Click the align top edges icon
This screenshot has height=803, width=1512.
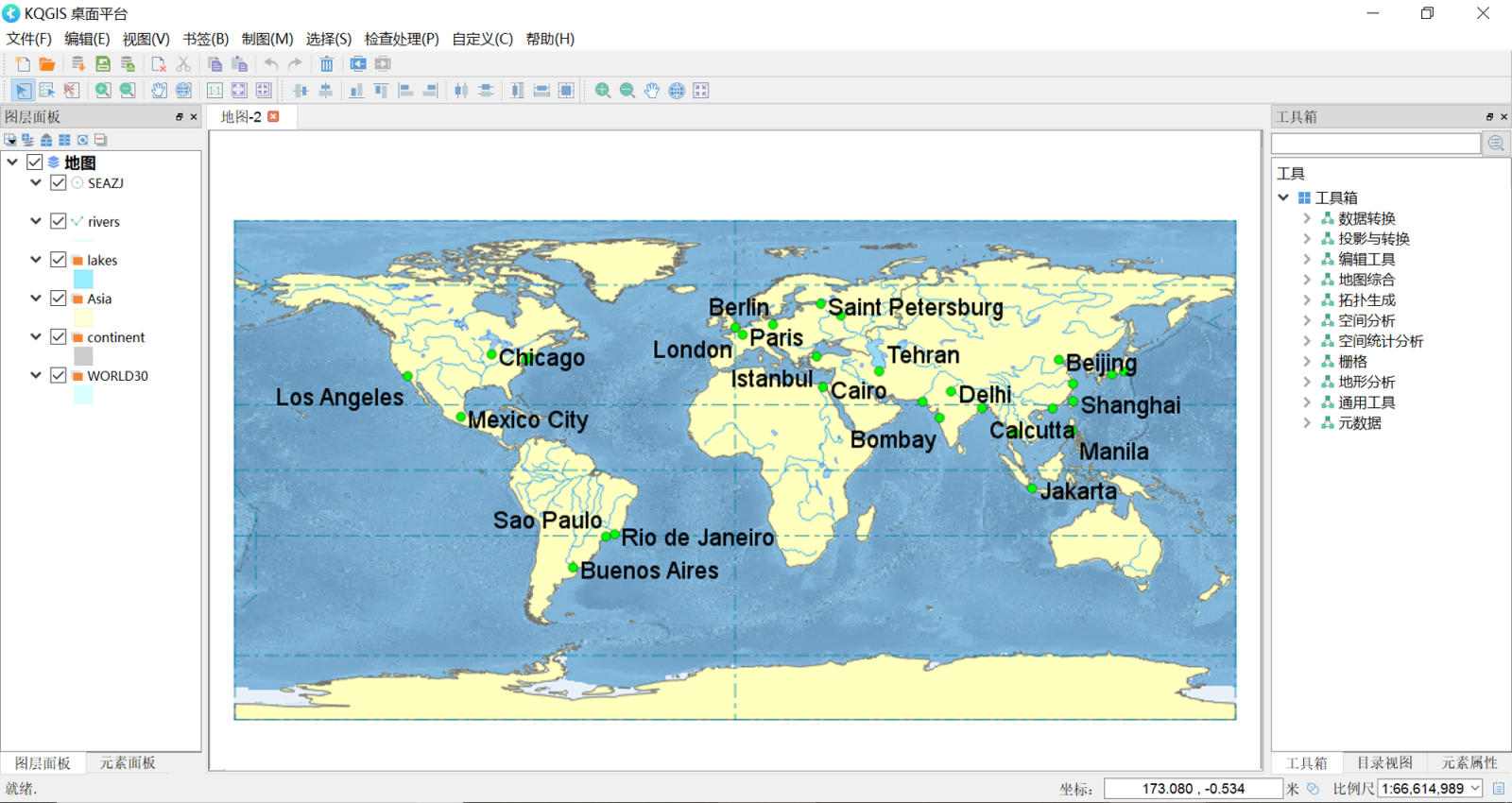click(x=381, y=91)
